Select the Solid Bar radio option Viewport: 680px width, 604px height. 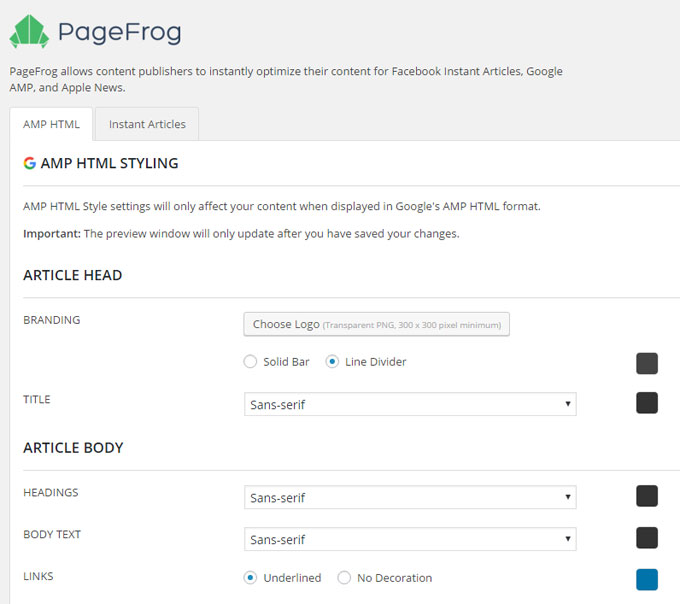click(x=250, y=362)
